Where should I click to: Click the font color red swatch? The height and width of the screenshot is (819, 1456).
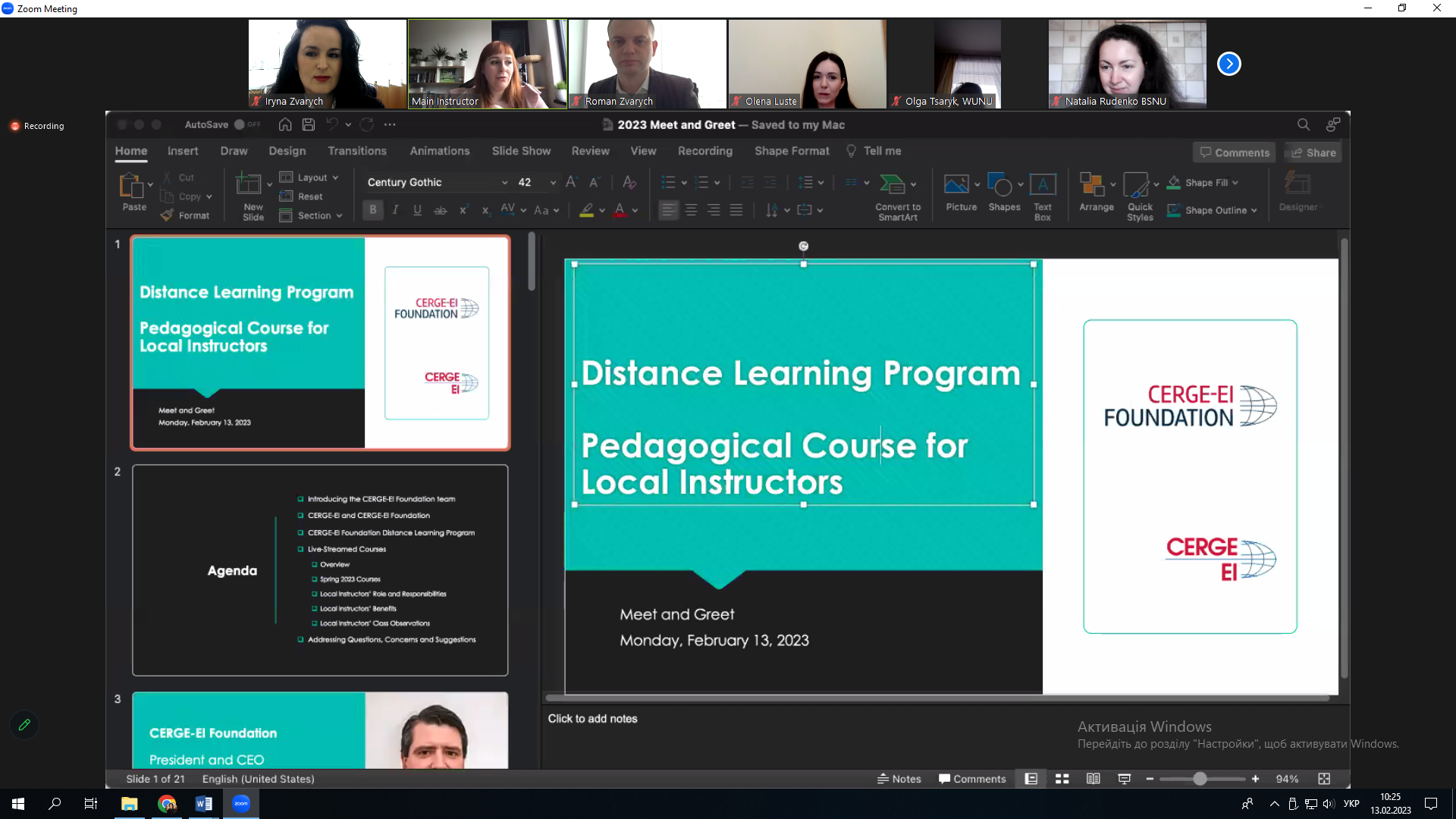(620, 210)
